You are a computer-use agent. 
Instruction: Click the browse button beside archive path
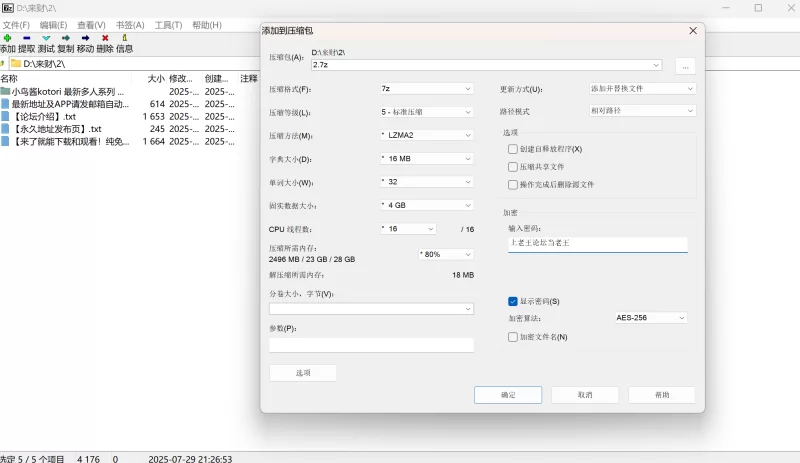coord(685,66)
